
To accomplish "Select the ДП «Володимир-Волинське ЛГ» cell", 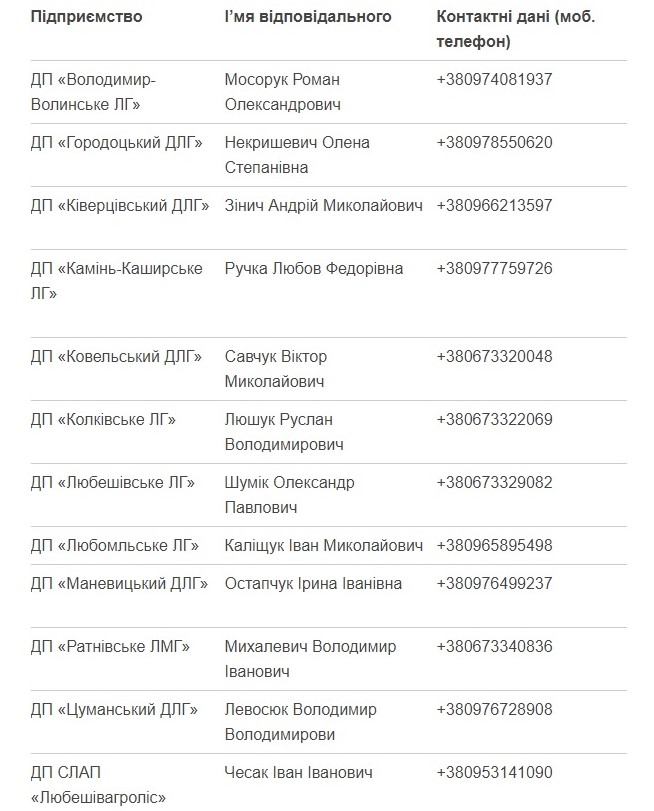I will (x=93, y=92).
